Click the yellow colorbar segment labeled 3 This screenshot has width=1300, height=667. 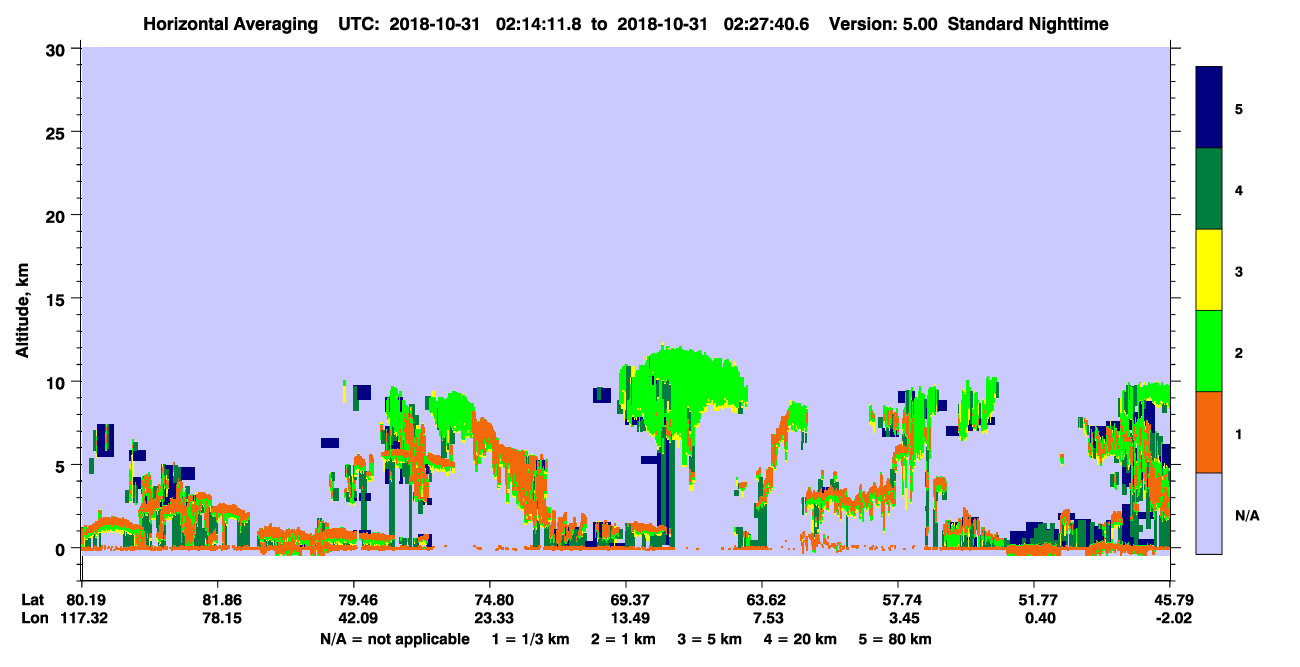click(1209, 270)
